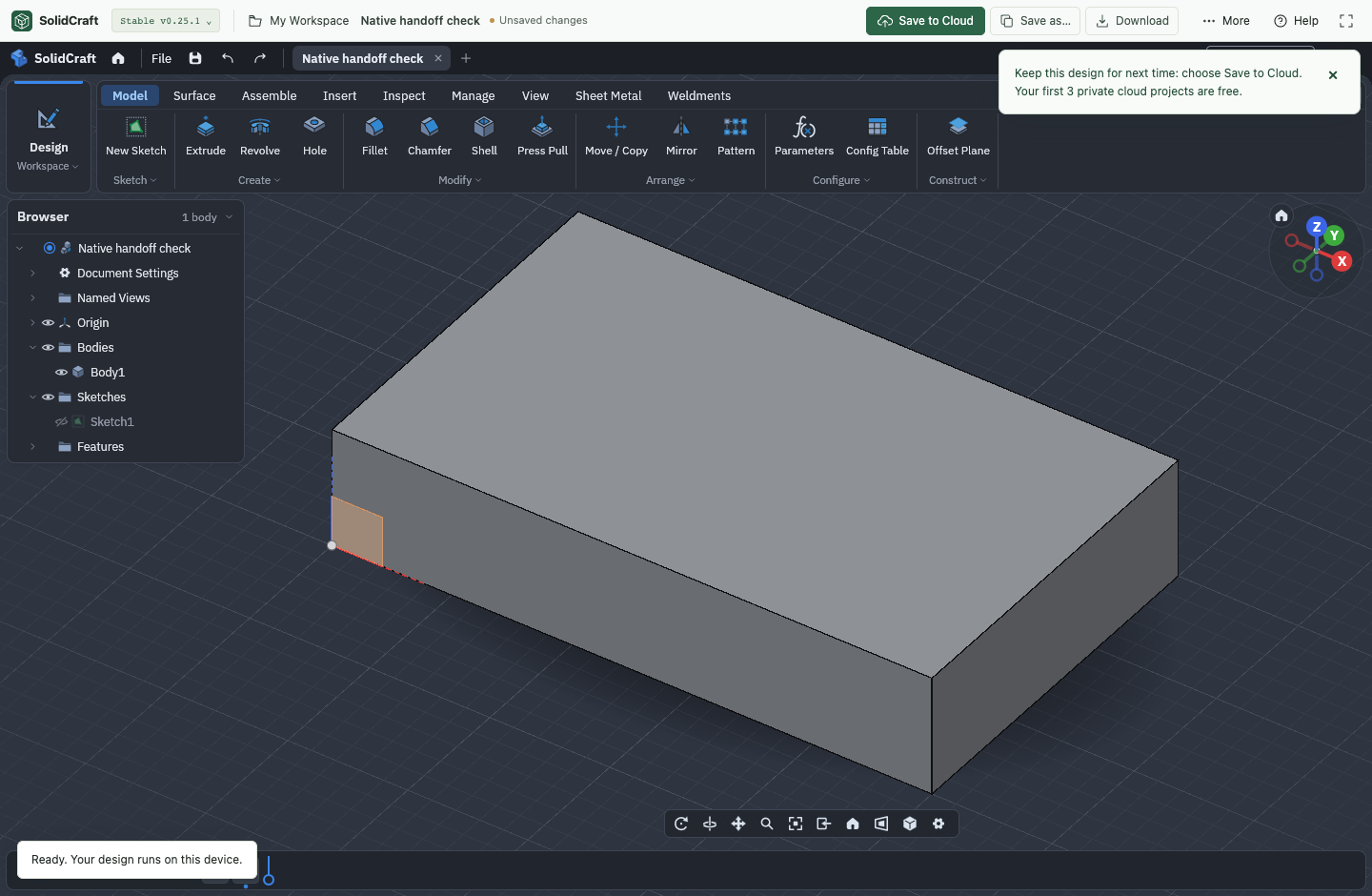Open the File menu
Image resolution: width=1372 pixels, height=896 pixels.
click(x=161, y=58)
